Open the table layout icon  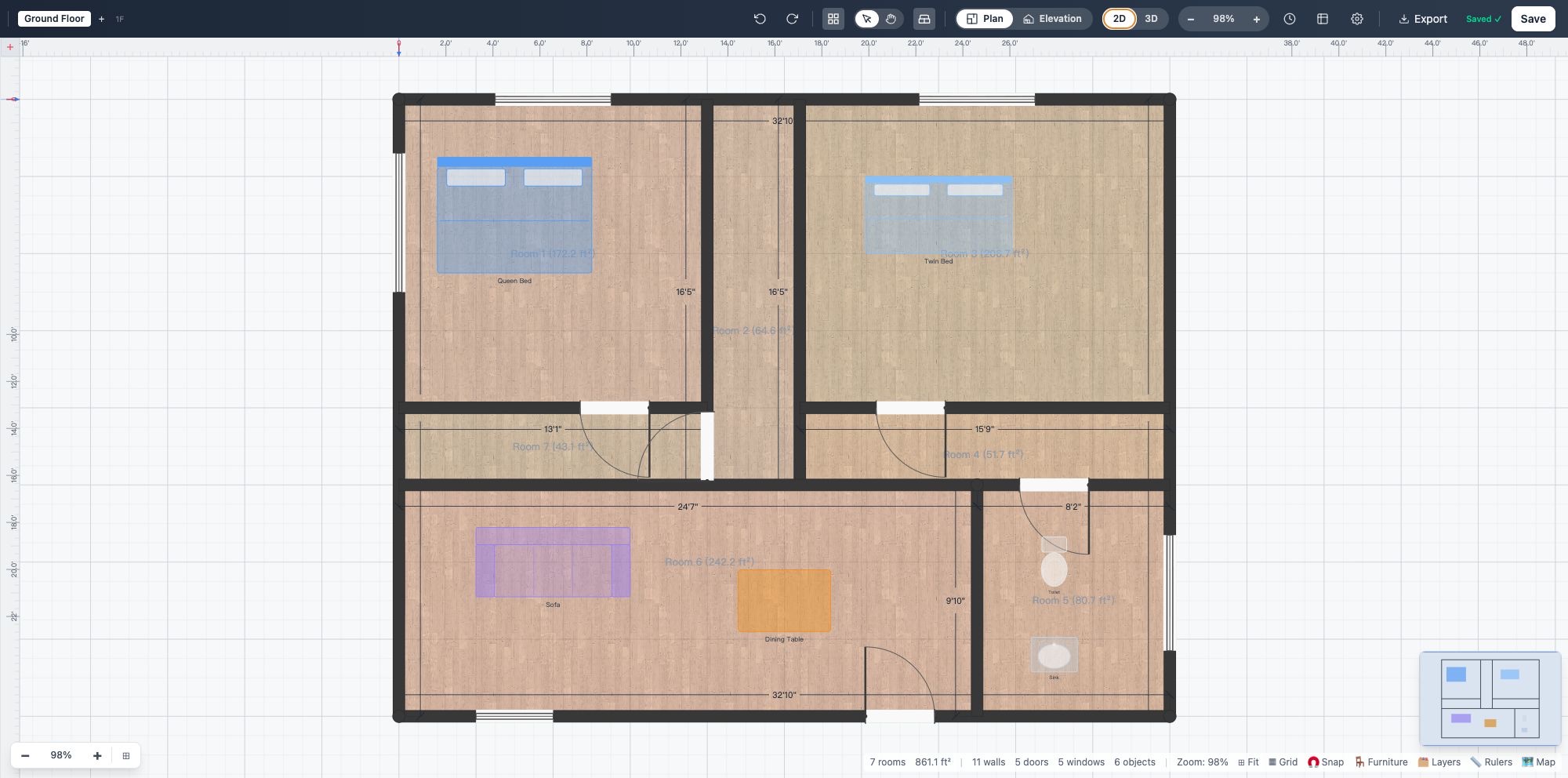point(1323,19)
